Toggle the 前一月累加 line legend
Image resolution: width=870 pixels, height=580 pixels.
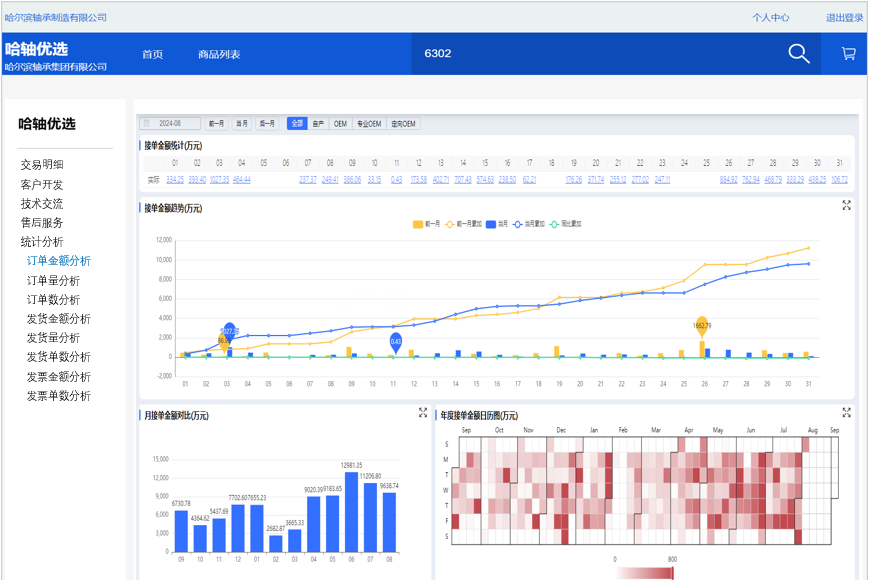tap(463, 224)
